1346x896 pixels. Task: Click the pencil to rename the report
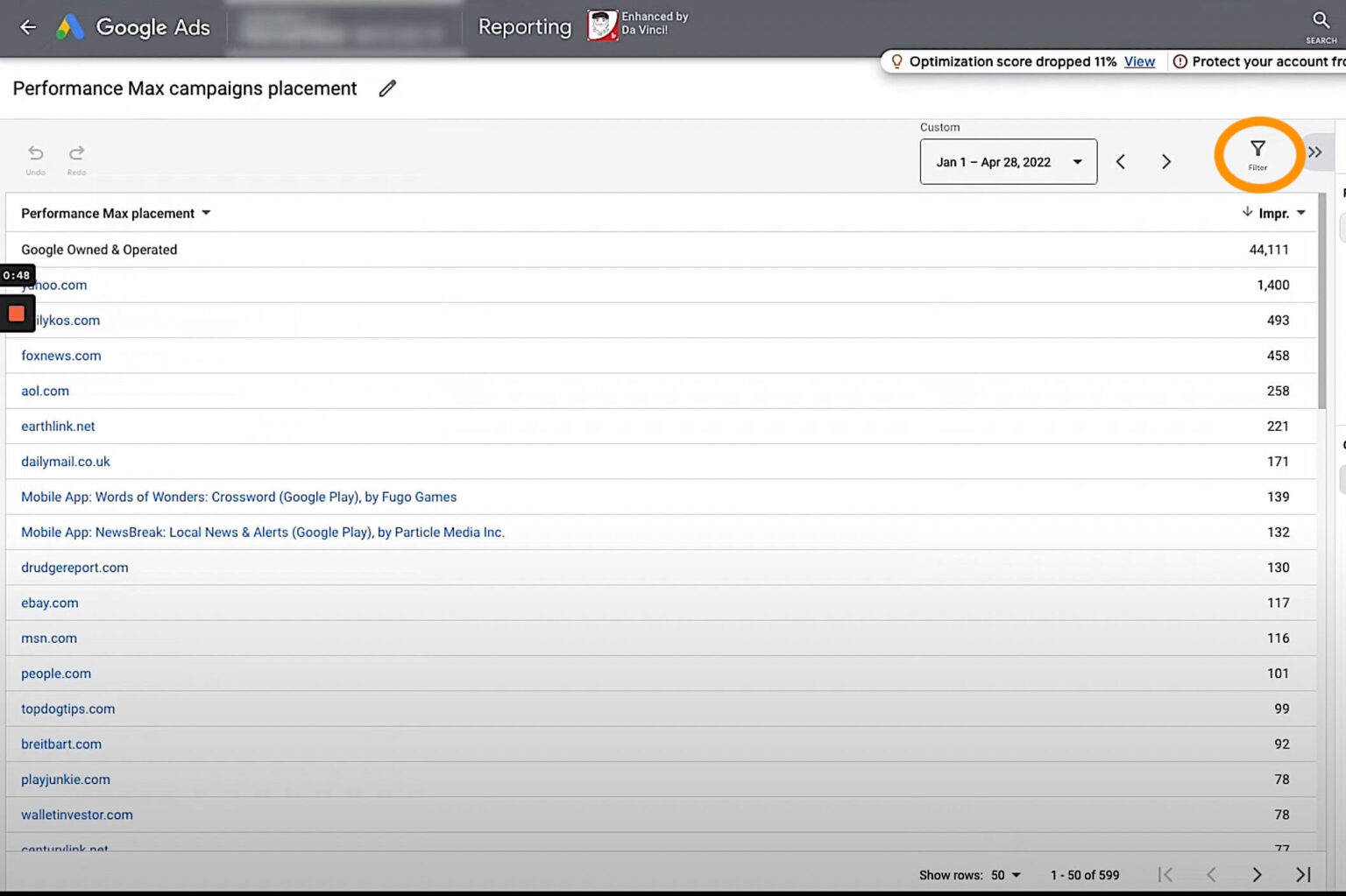(x=387, y=88)
